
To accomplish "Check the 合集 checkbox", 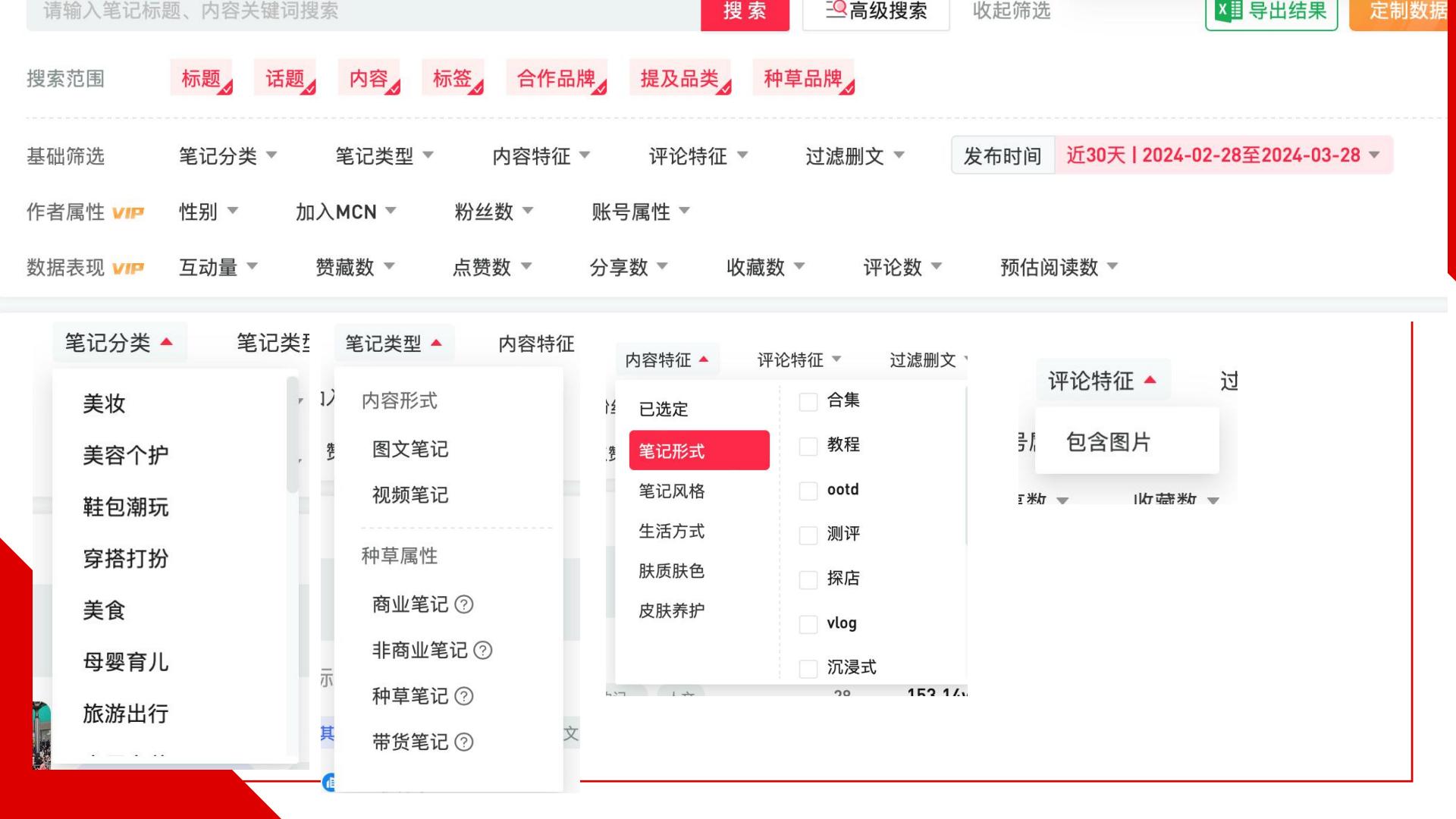I will pyautogui.click(x=808, y=401).
